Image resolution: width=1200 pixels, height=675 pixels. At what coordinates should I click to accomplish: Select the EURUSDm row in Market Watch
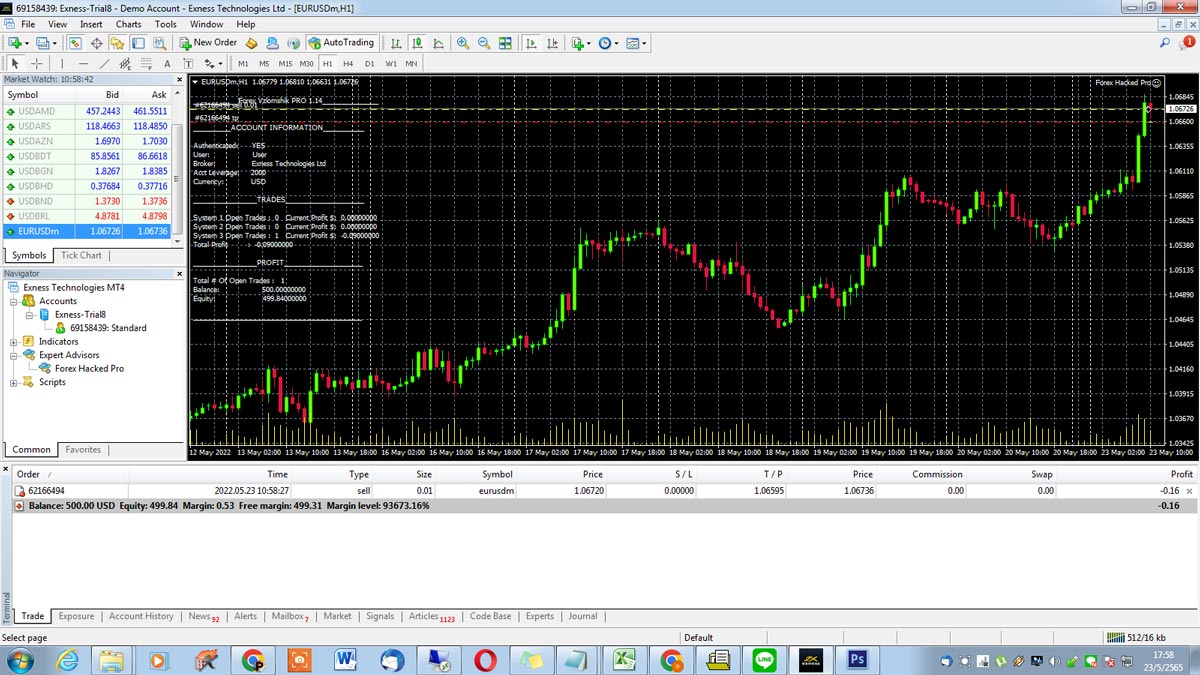point(40,231)
